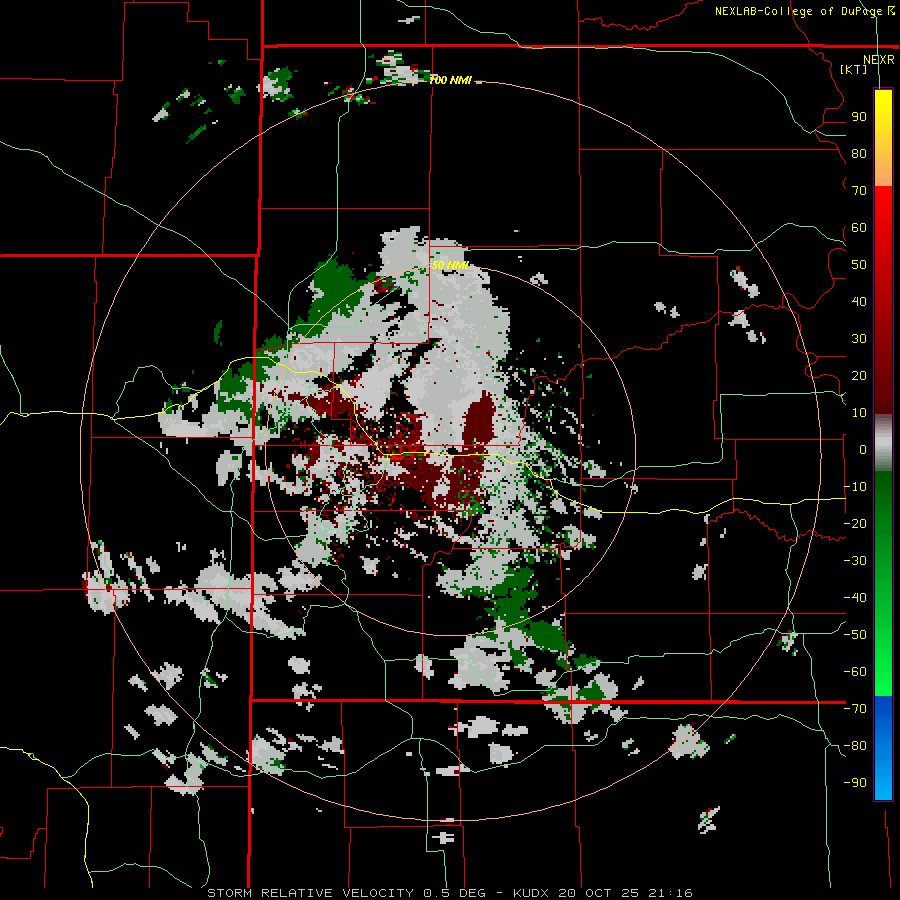Click the 10 value on velocity legend
Image resolution: width=900 pixels, height=900 pixels.
pyautogui.click(x=859, y=413)
